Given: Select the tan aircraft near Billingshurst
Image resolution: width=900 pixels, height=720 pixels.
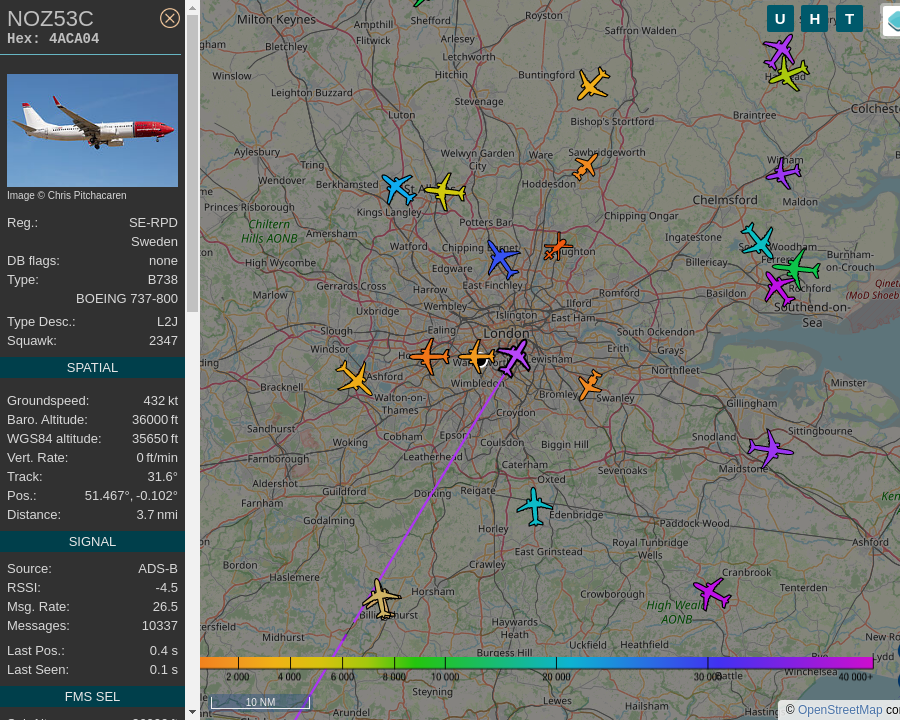Looking at the screenshot, I should pos(381,598).
